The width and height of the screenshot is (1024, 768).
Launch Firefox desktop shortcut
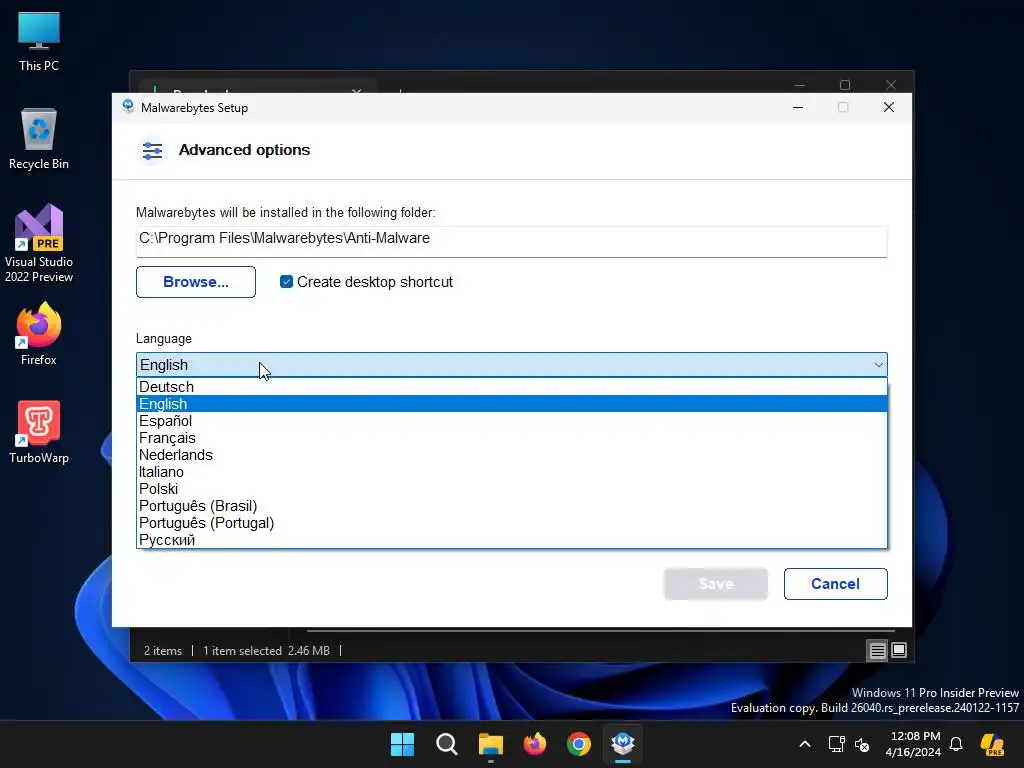pos(39,333)
